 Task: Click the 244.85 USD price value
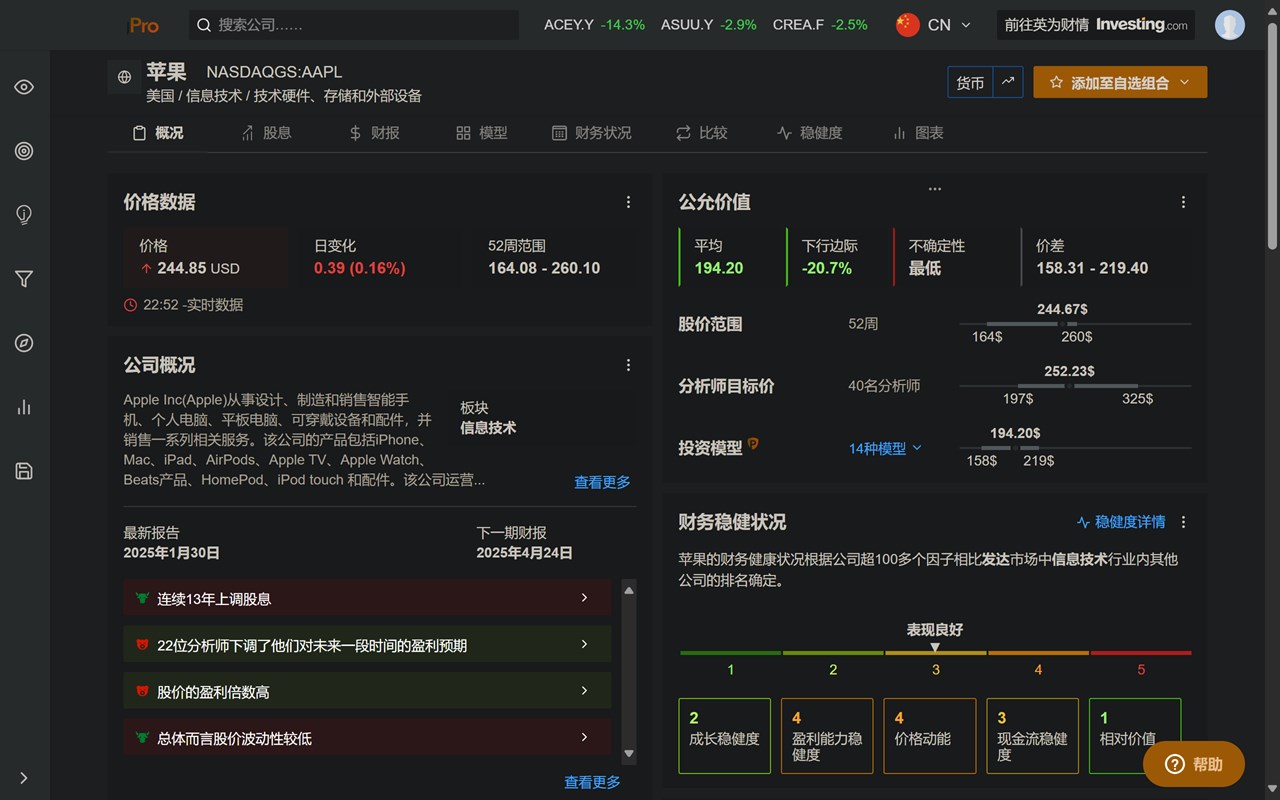pyautogui.click(x=198, y=268)
